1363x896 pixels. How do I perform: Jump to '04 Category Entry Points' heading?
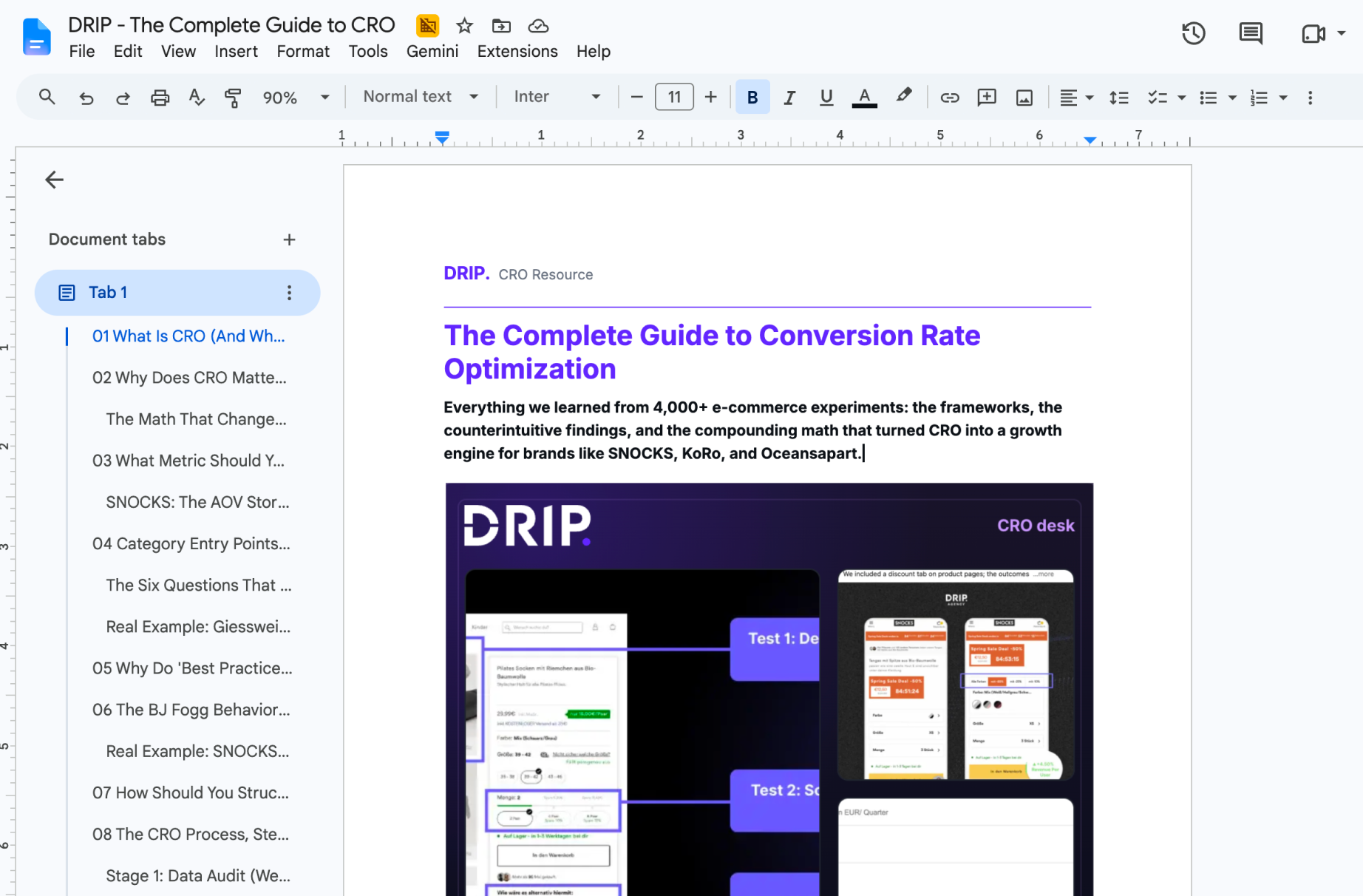pyautogui.click(x=191, y=543)
